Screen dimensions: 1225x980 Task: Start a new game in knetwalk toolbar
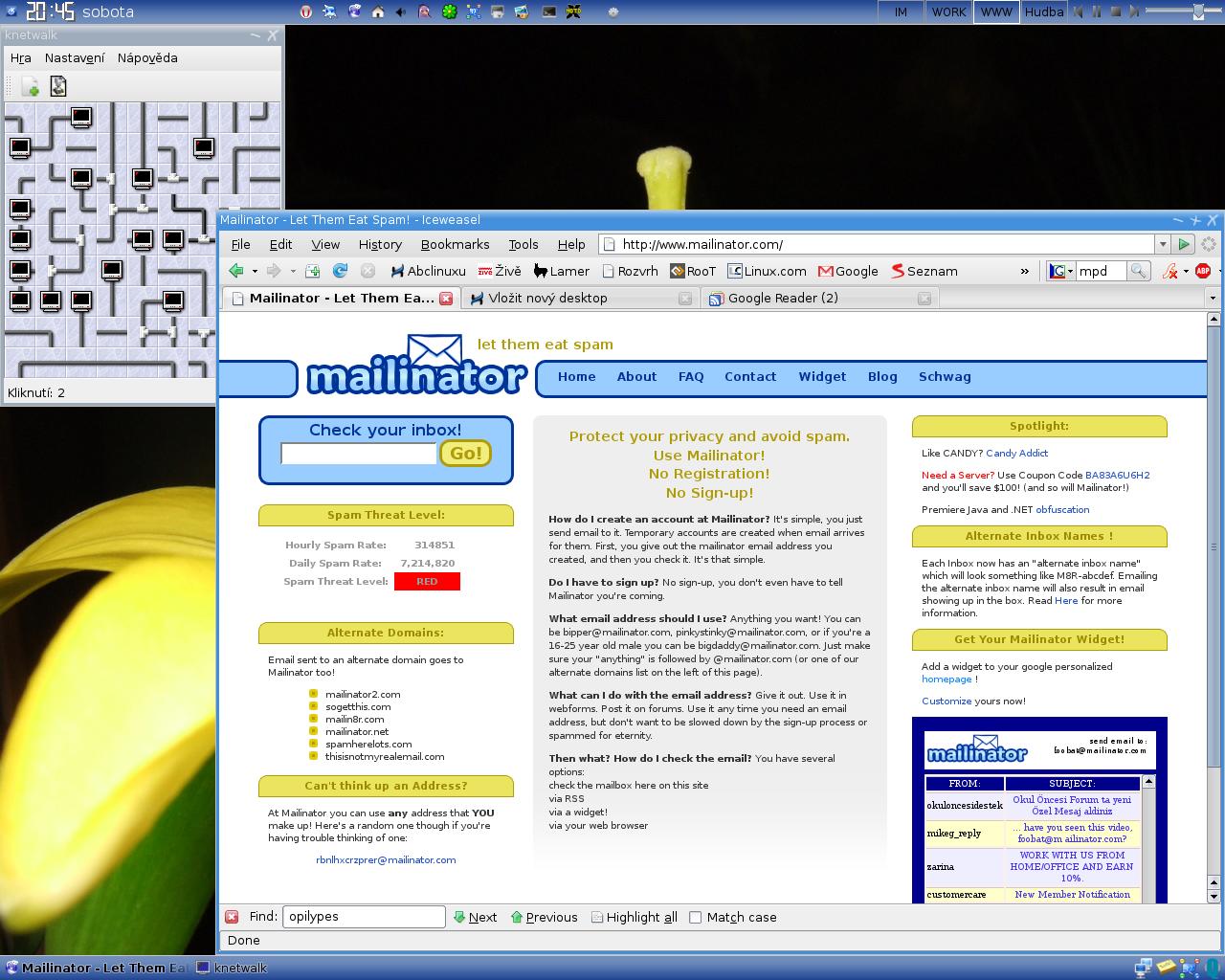coord(31,87)
